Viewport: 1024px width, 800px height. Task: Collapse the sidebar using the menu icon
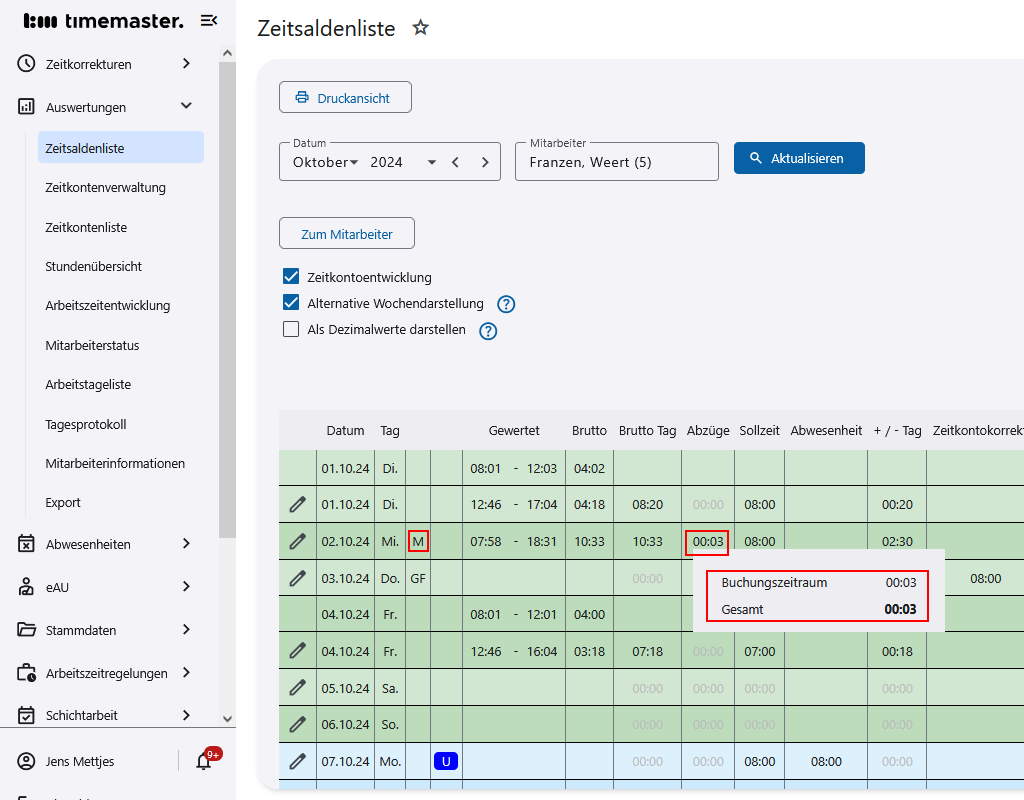coord(208,20)
